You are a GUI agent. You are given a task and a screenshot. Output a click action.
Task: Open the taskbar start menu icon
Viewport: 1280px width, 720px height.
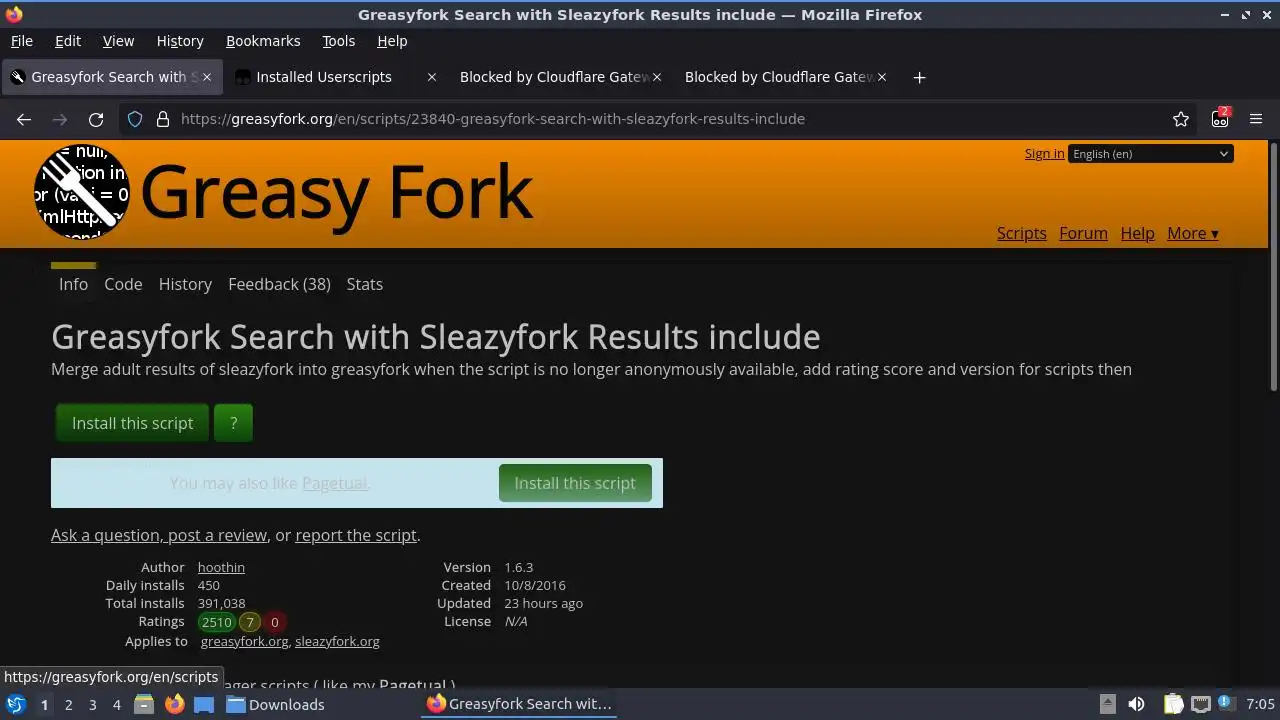(15, 704)
